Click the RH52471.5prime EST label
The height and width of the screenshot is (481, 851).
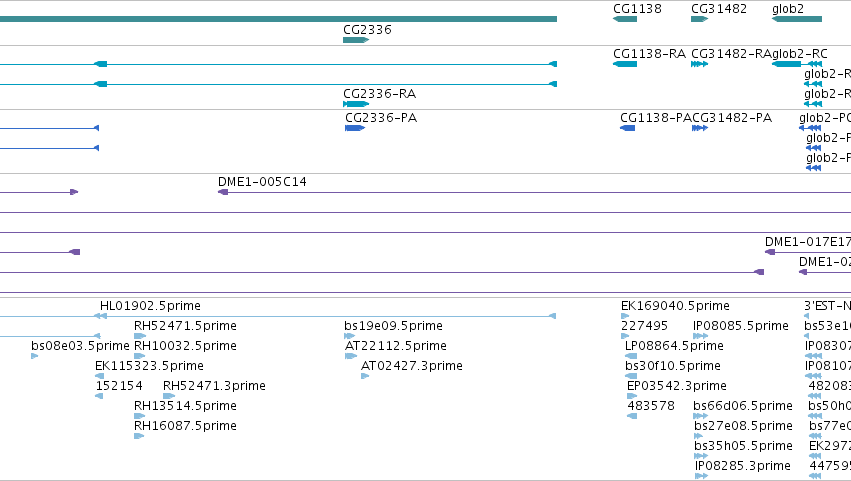185,326
